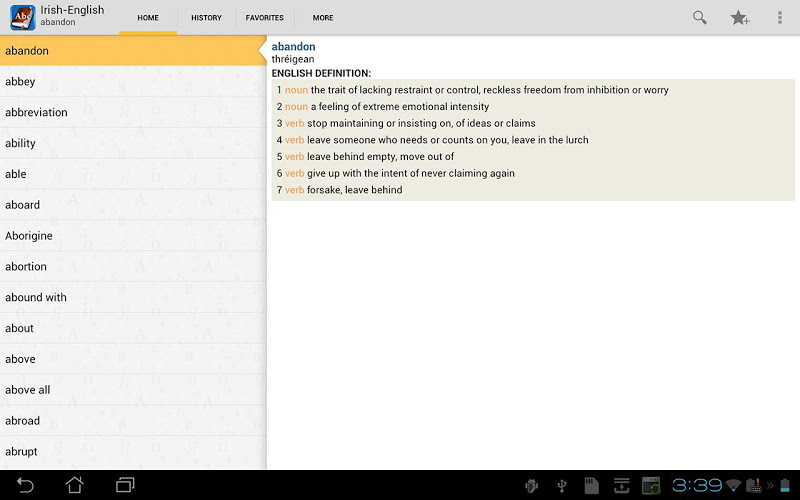Tap definition 1 about lacking restraint
The width and height of the screenshot is (800, 500).
tap(472, 90)
